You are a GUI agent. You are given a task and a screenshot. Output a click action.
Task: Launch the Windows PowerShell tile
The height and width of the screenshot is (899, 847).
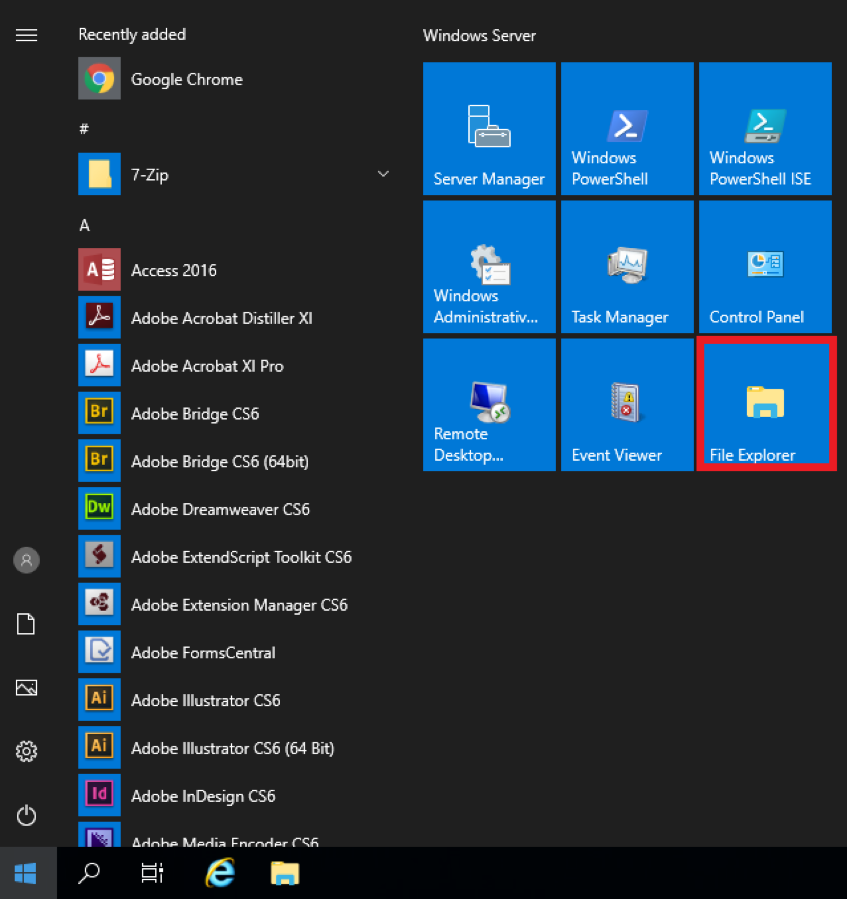coord(627,128)
